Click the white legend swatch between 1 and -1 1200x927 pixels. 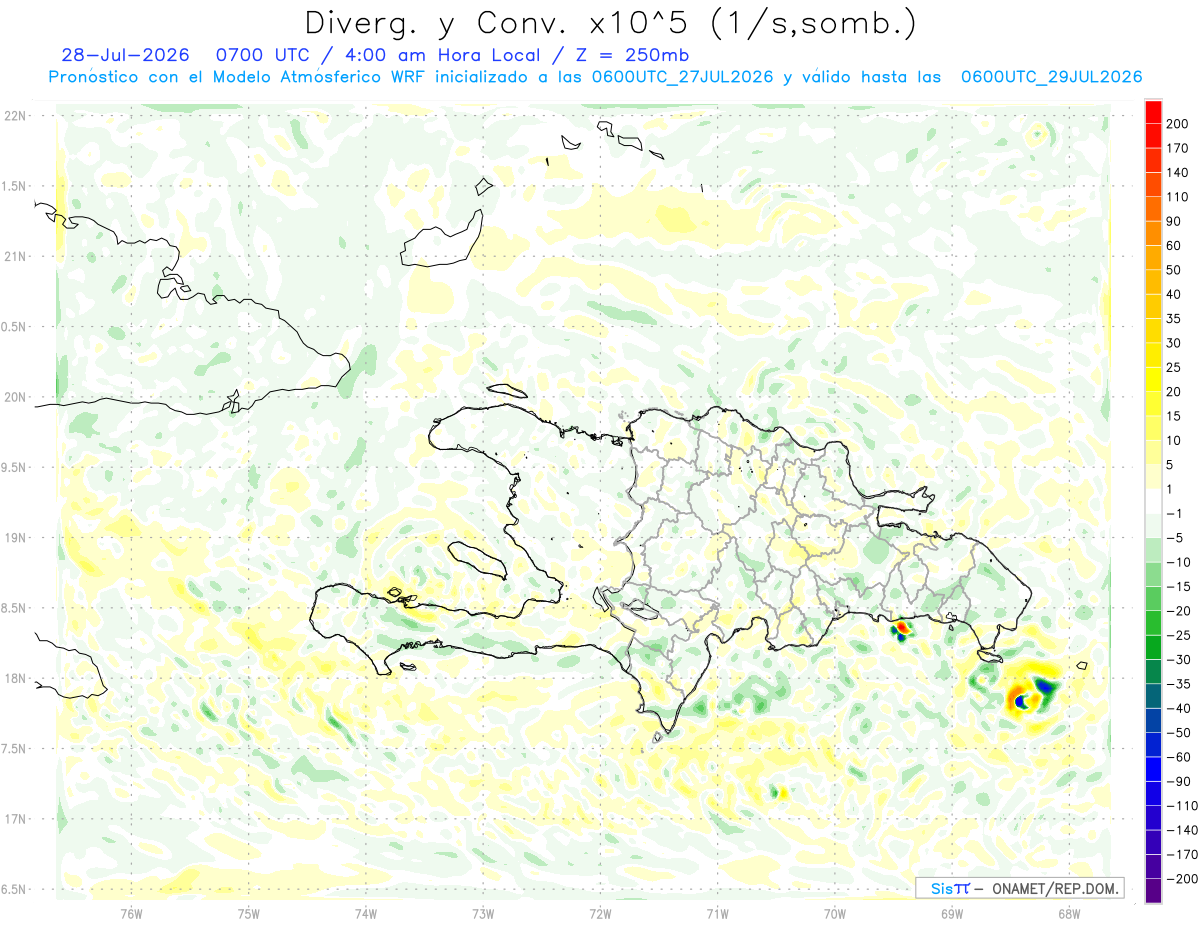pyautogui.click(x=1153, y=502)
